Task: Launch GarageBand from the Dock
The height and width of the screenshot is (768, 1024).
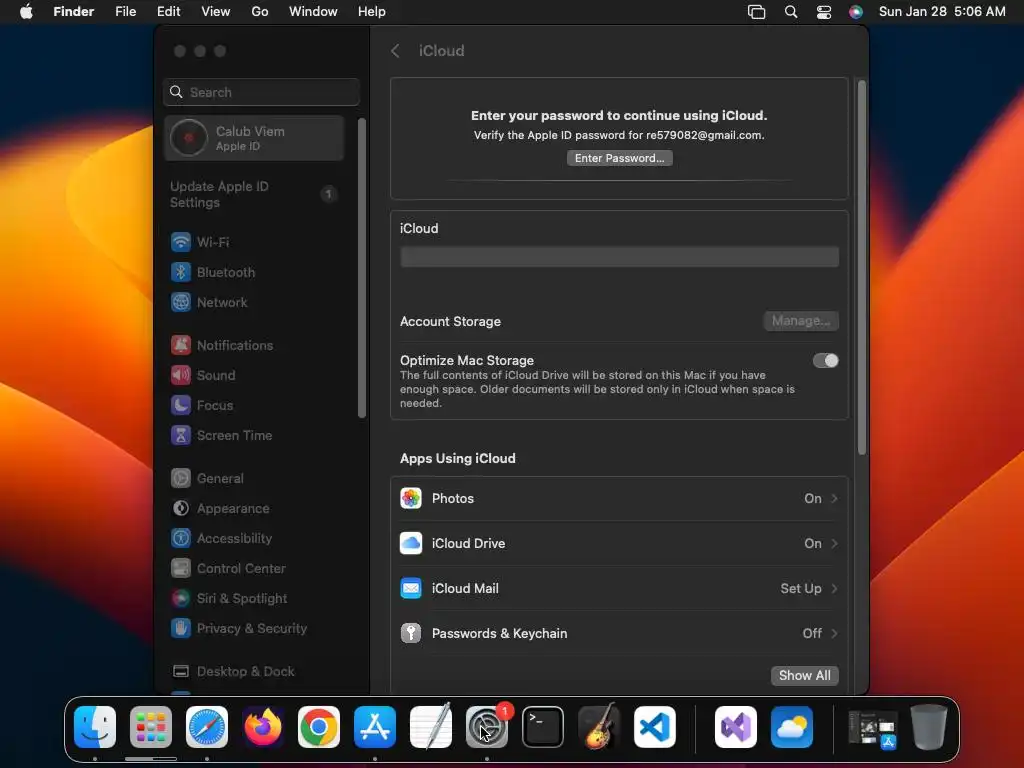Action: [599, 726]
